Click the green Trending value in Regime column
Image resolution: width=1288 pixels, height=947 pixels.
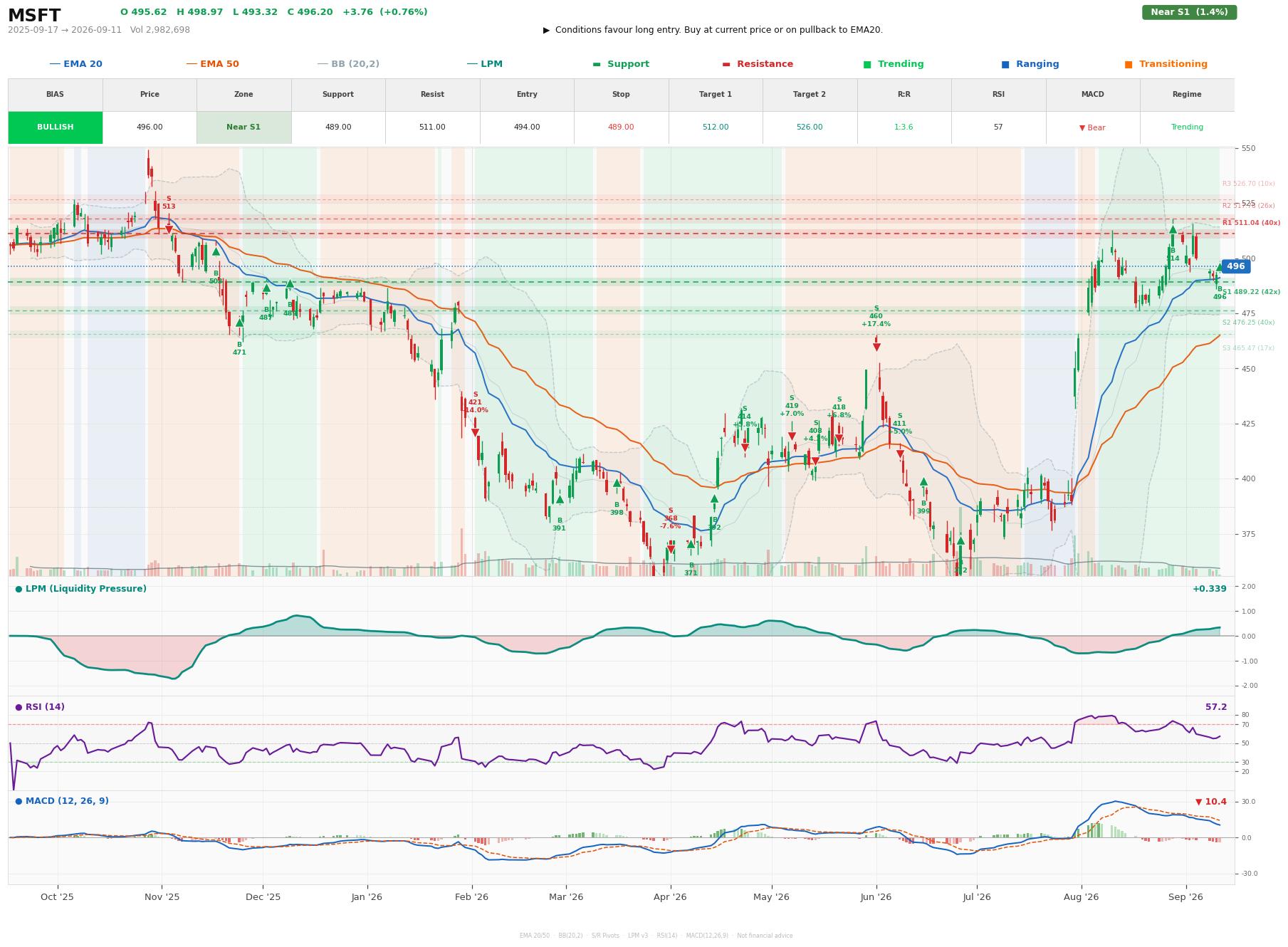click(x=1187, y=127)
